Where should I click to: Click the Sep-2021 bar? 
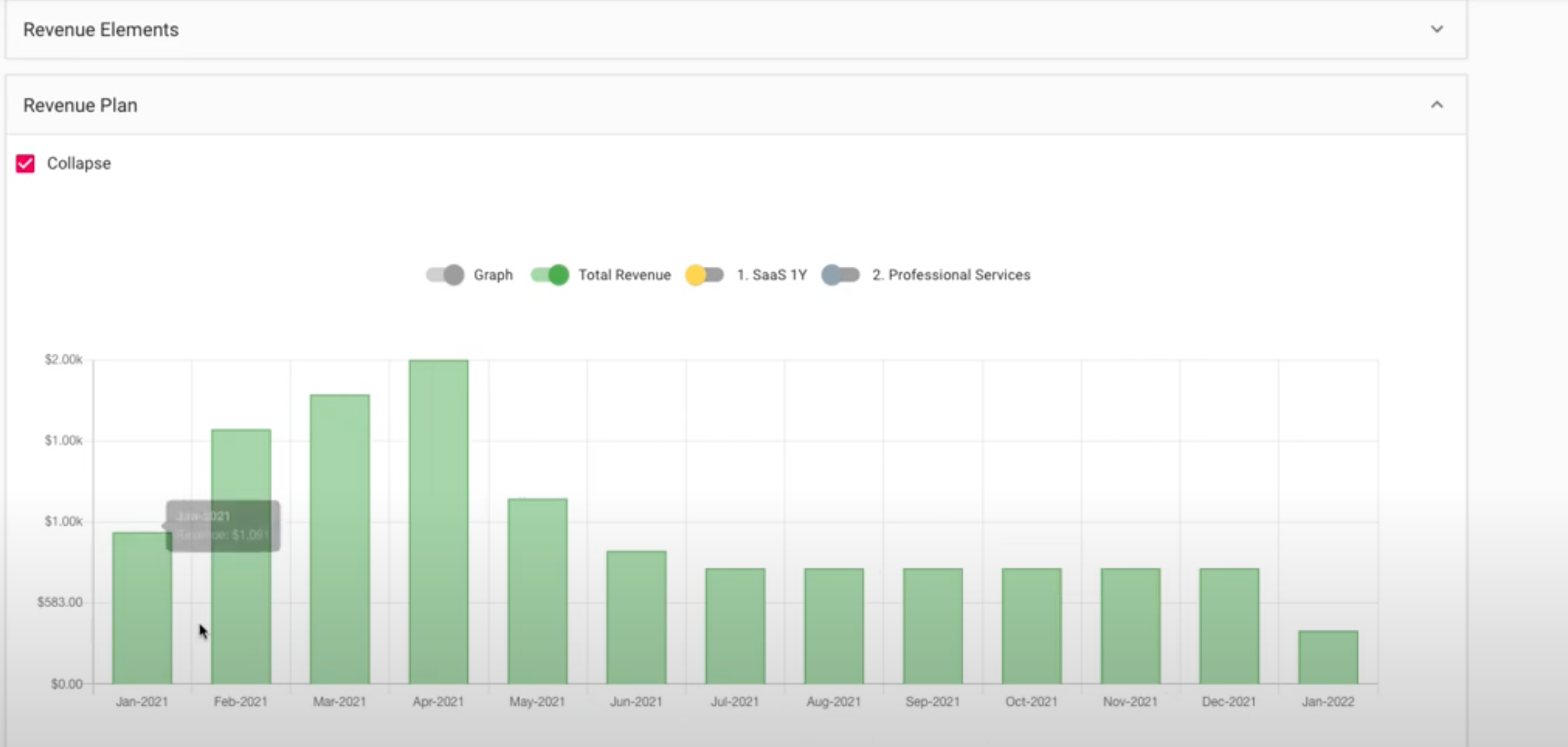pos(933,626)
